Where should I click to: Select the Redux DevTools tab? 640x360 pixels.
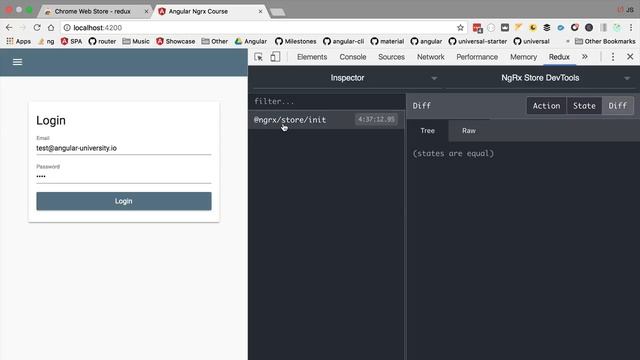[x=559, y=57]
